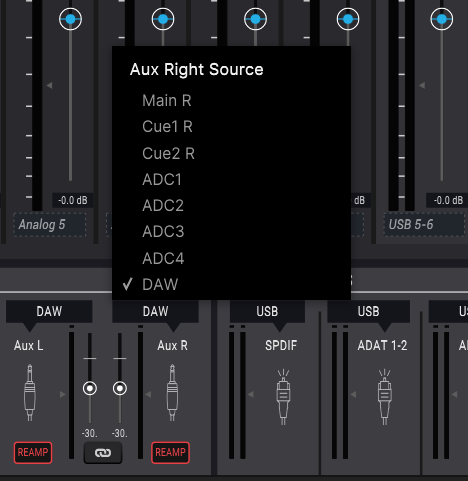Open the DAW source dropdown above Aux R
This screenshot has height=481, width=468.
coord(155,311)
